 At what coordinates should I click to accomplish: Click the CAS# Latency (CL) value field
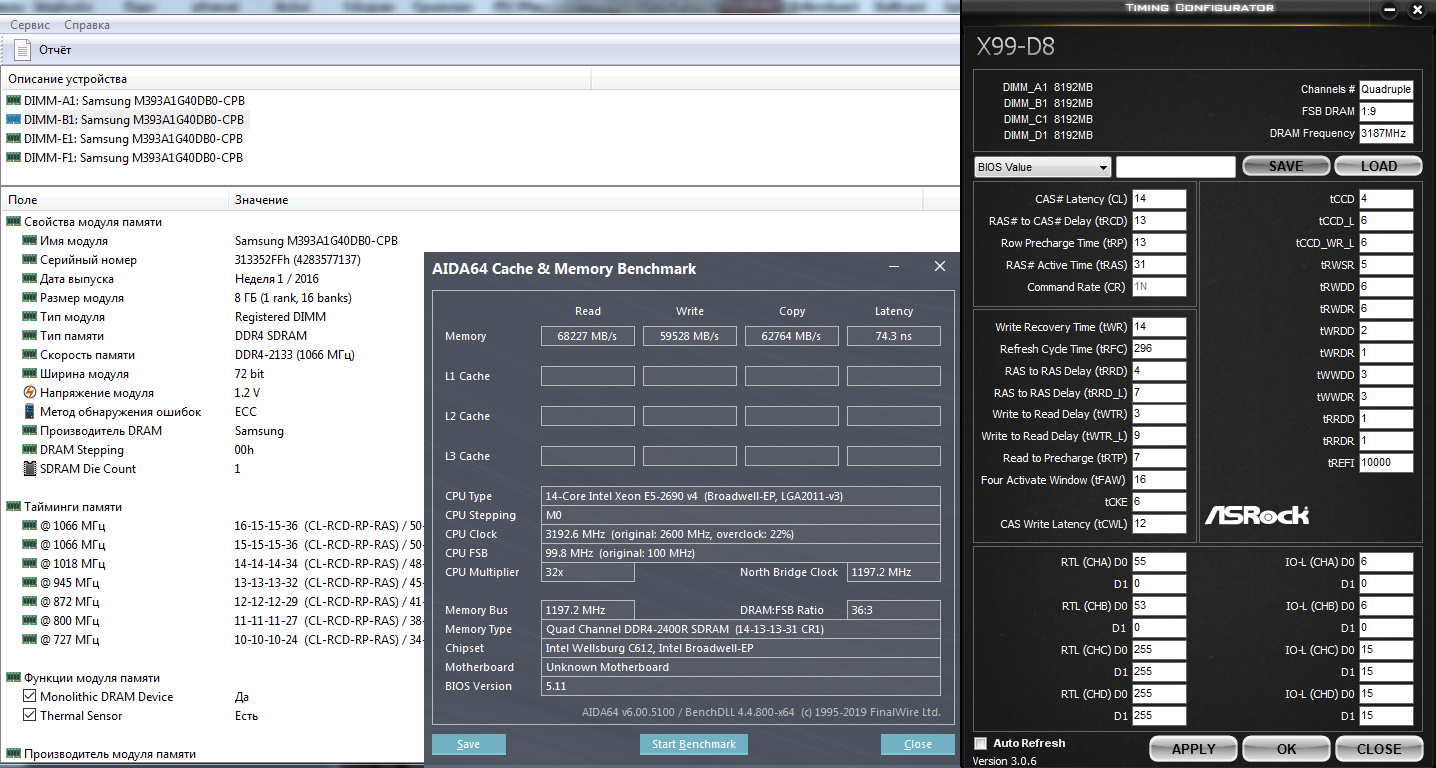point(1159,199)
